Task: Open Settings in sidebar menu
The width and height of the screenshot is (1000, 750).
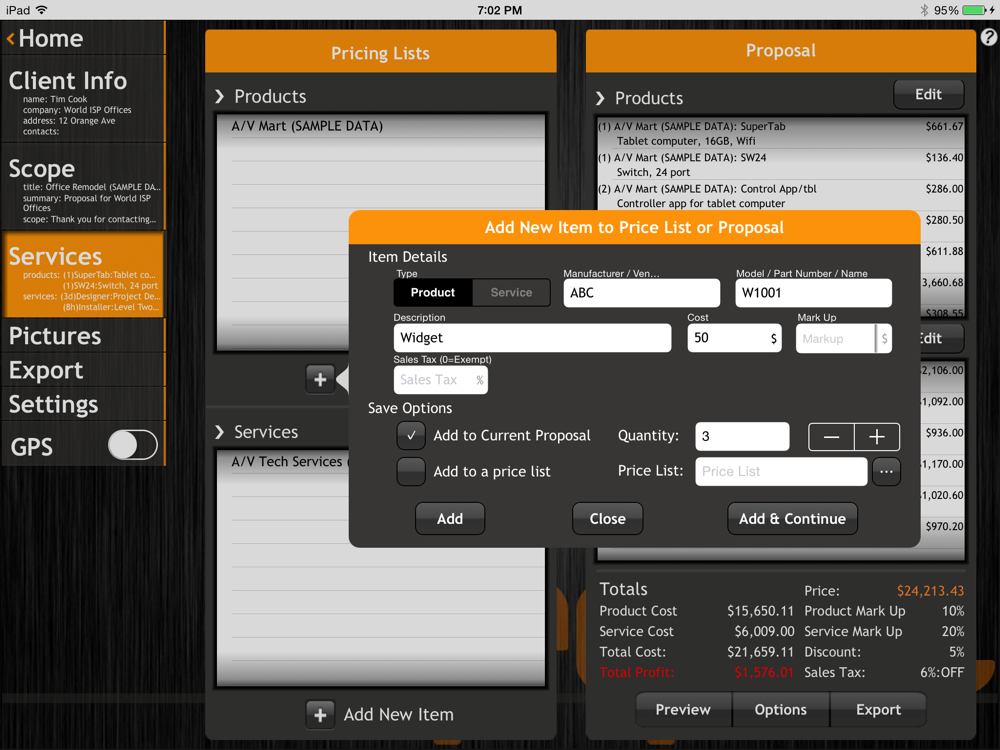Action: point(54,405)
